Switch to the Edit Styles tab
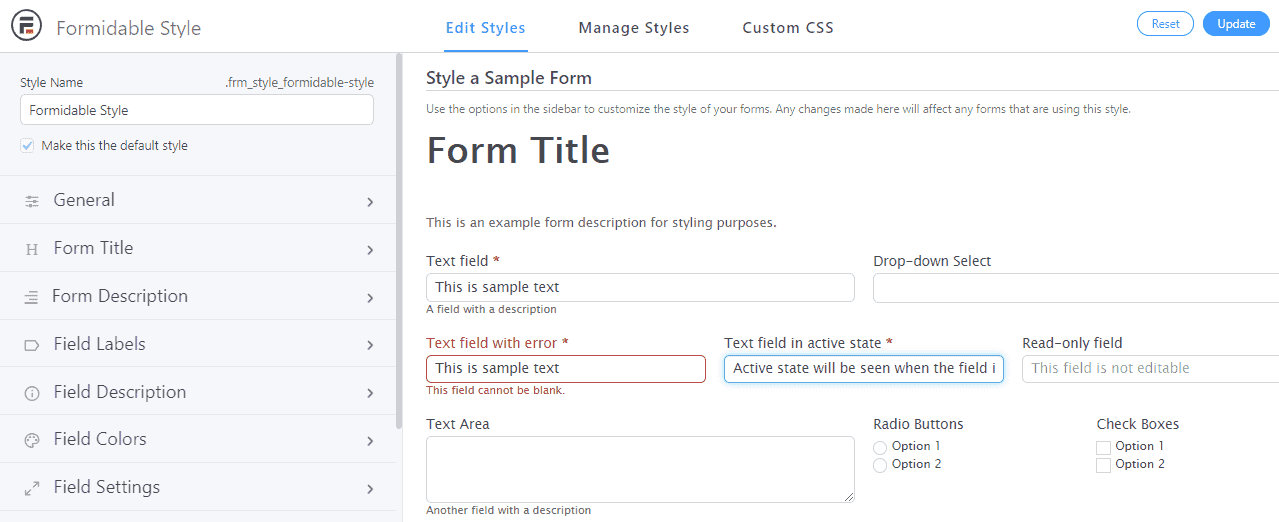This screenshot has height=522, width=1279. pyautogui.click(x=485, y=28)
